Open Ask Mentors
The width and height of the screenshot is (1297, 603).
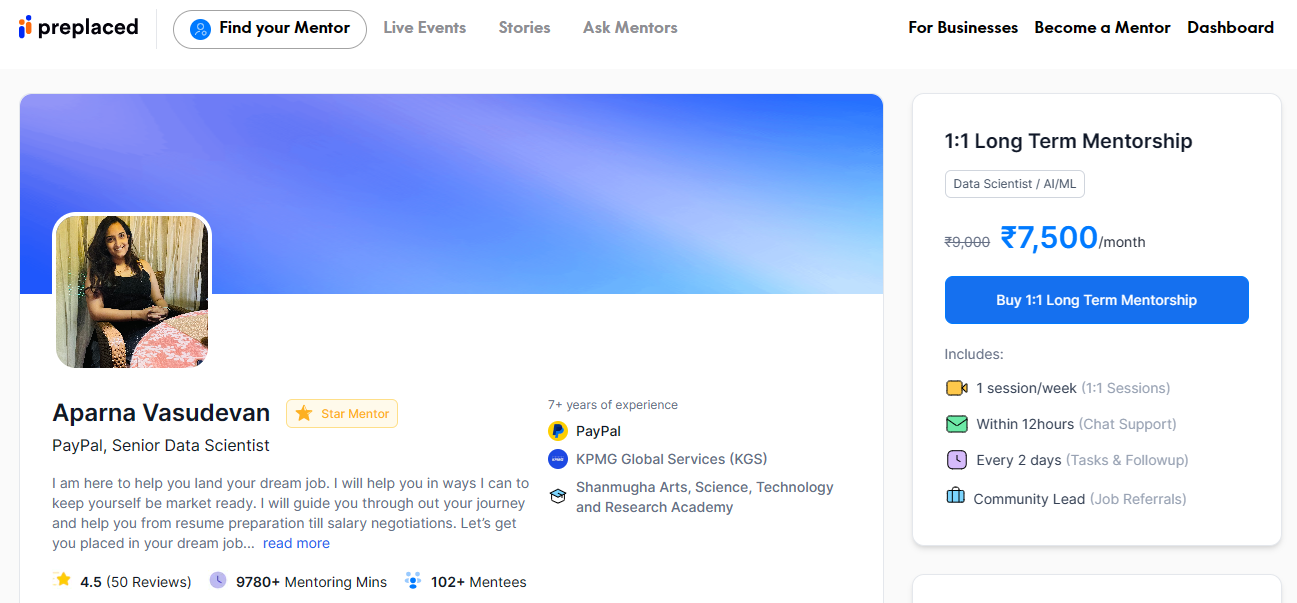tap(630, 28)
